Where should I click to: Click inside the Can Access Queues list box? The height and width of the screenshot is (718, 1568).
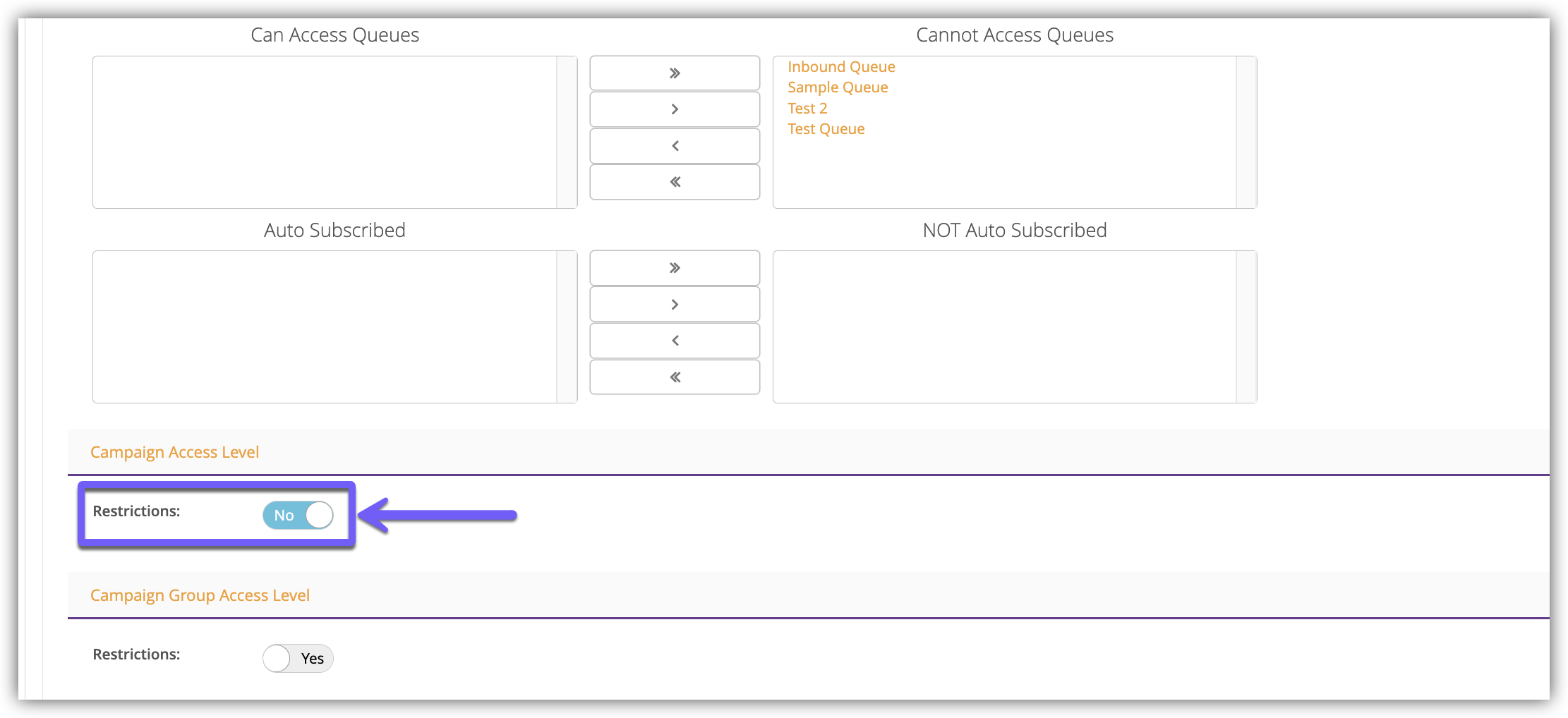pos(325,132)
